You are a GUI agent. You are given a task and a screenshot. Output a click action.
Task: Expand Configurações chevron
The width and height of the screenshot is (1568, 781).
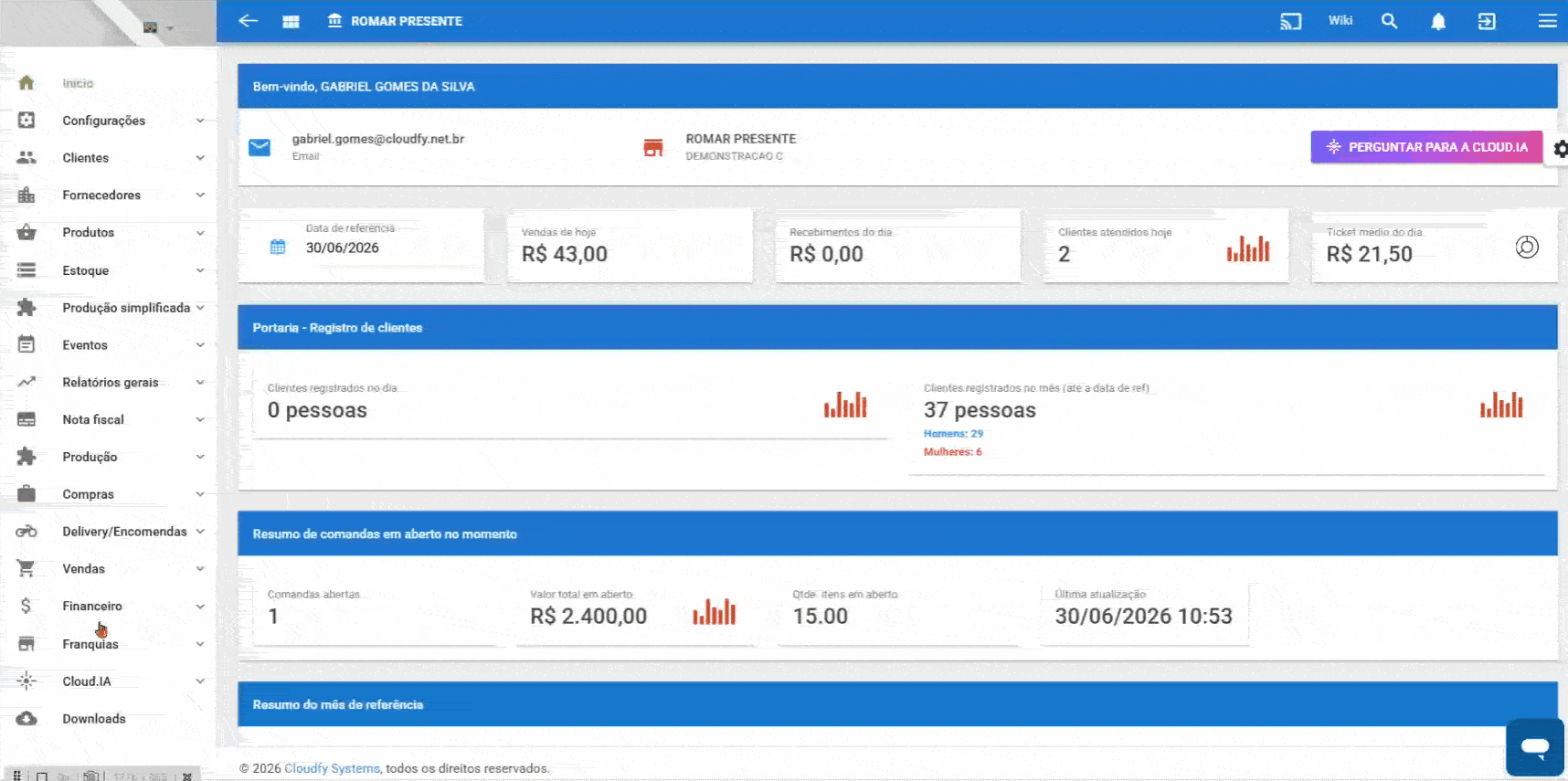tap(200, 121)
